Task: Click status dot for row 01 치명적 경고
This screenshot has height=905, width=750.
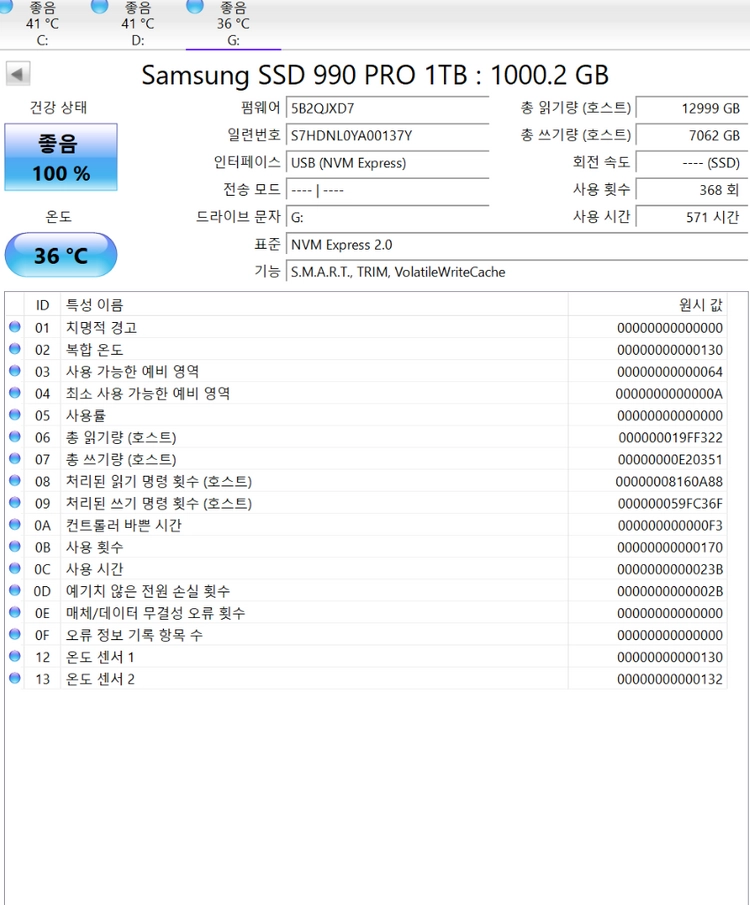Action: tap(15, 327)
